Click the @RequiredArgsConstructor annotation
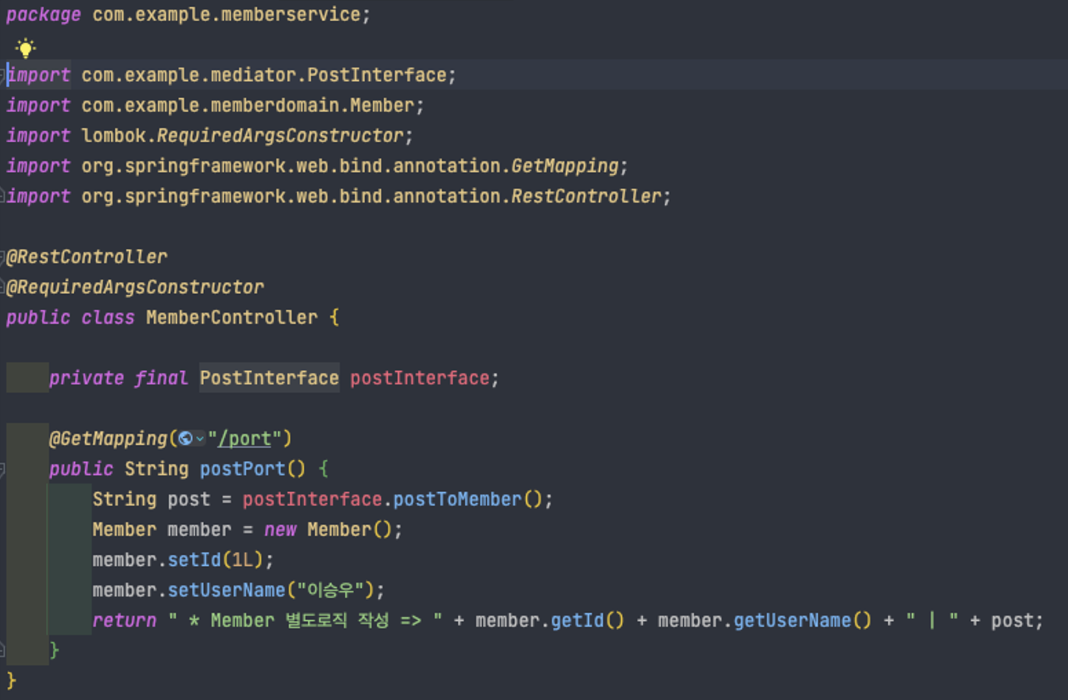 [x=135, y=287]
